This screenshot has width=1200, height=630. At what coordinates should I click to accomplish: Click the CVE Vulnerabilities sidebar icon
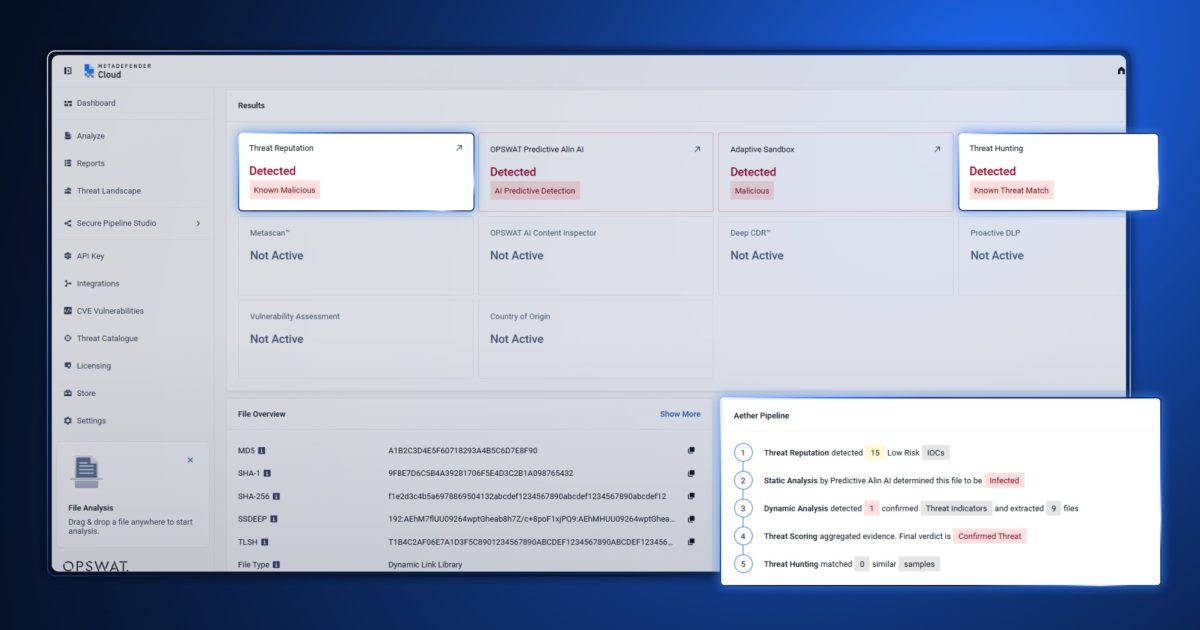coord(68,311)
